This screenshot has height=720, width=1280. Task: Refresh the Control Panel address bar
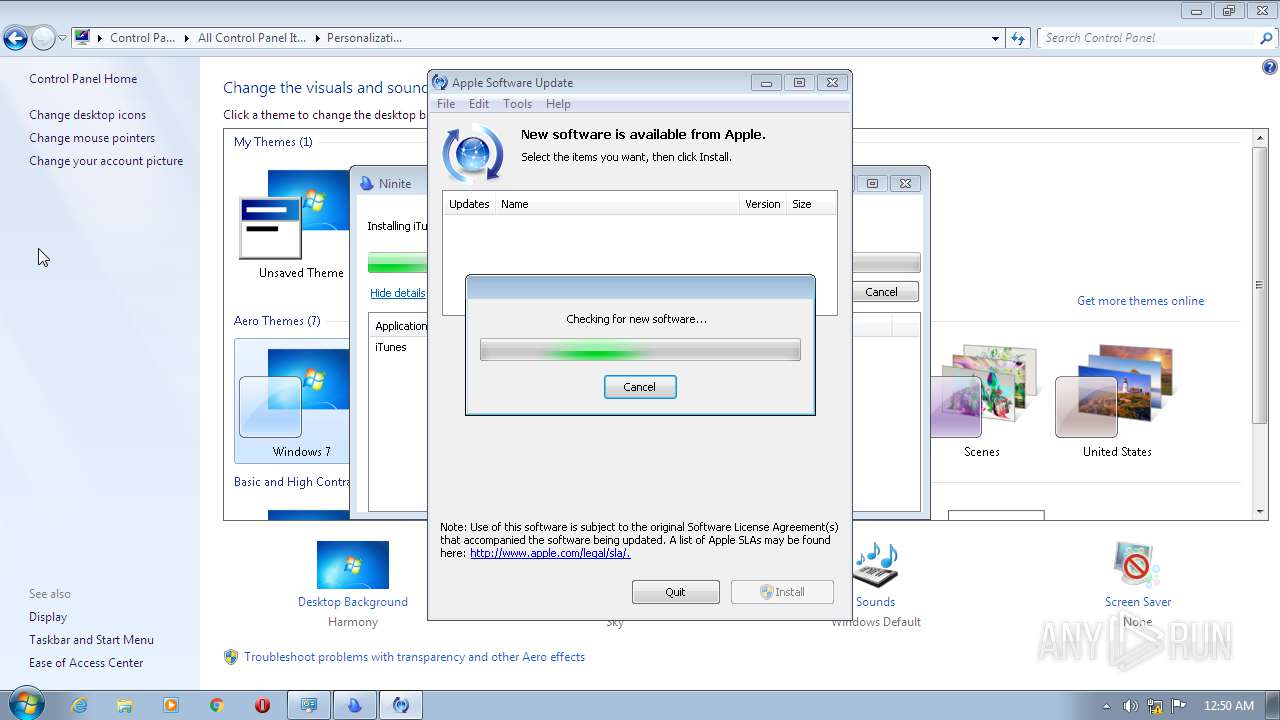click(1018, 38)
